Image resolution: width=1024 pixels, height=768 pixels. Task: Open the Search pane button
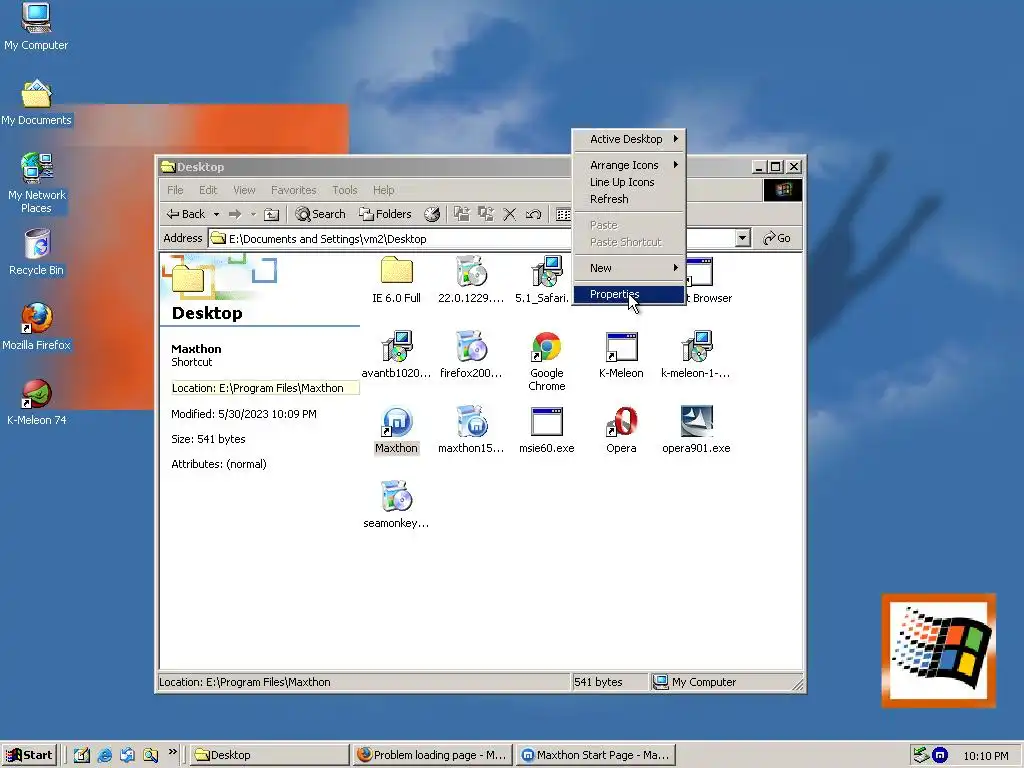(320, 214)
